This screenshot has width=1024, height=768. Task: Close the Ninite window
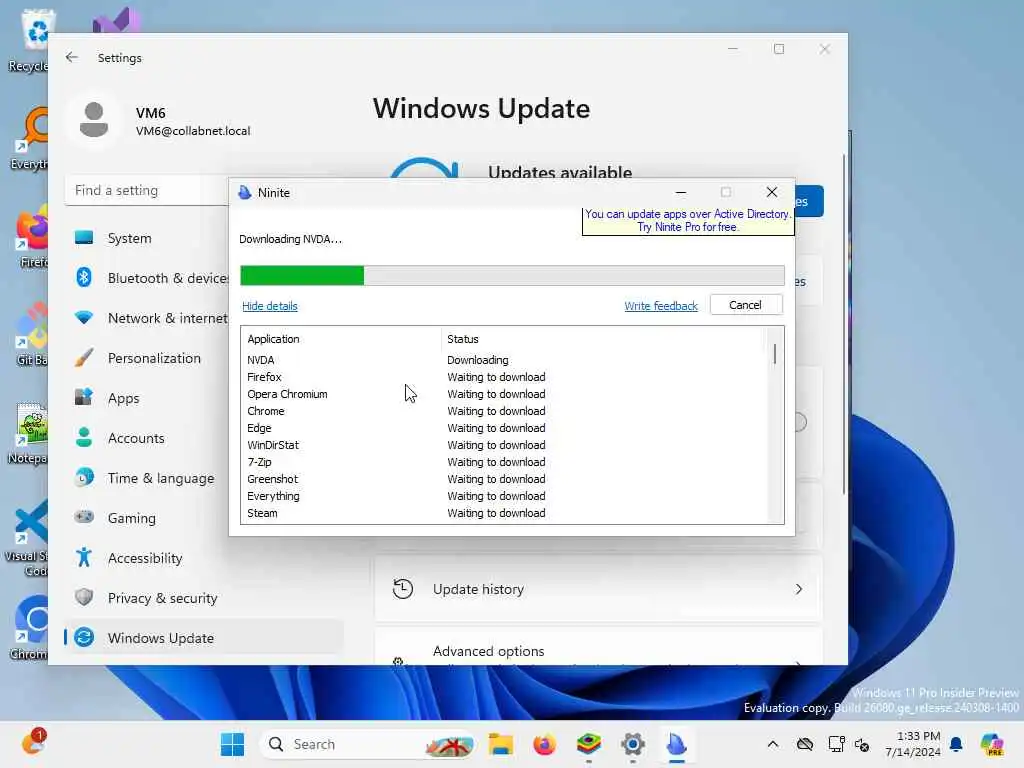pos(772,192)
